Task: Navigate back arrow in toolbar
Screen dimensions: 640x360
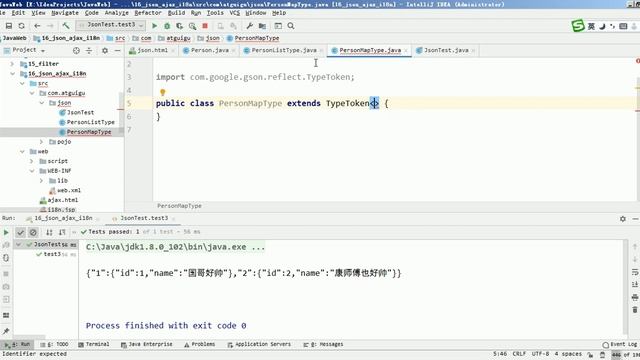Action: click(37, 26)
